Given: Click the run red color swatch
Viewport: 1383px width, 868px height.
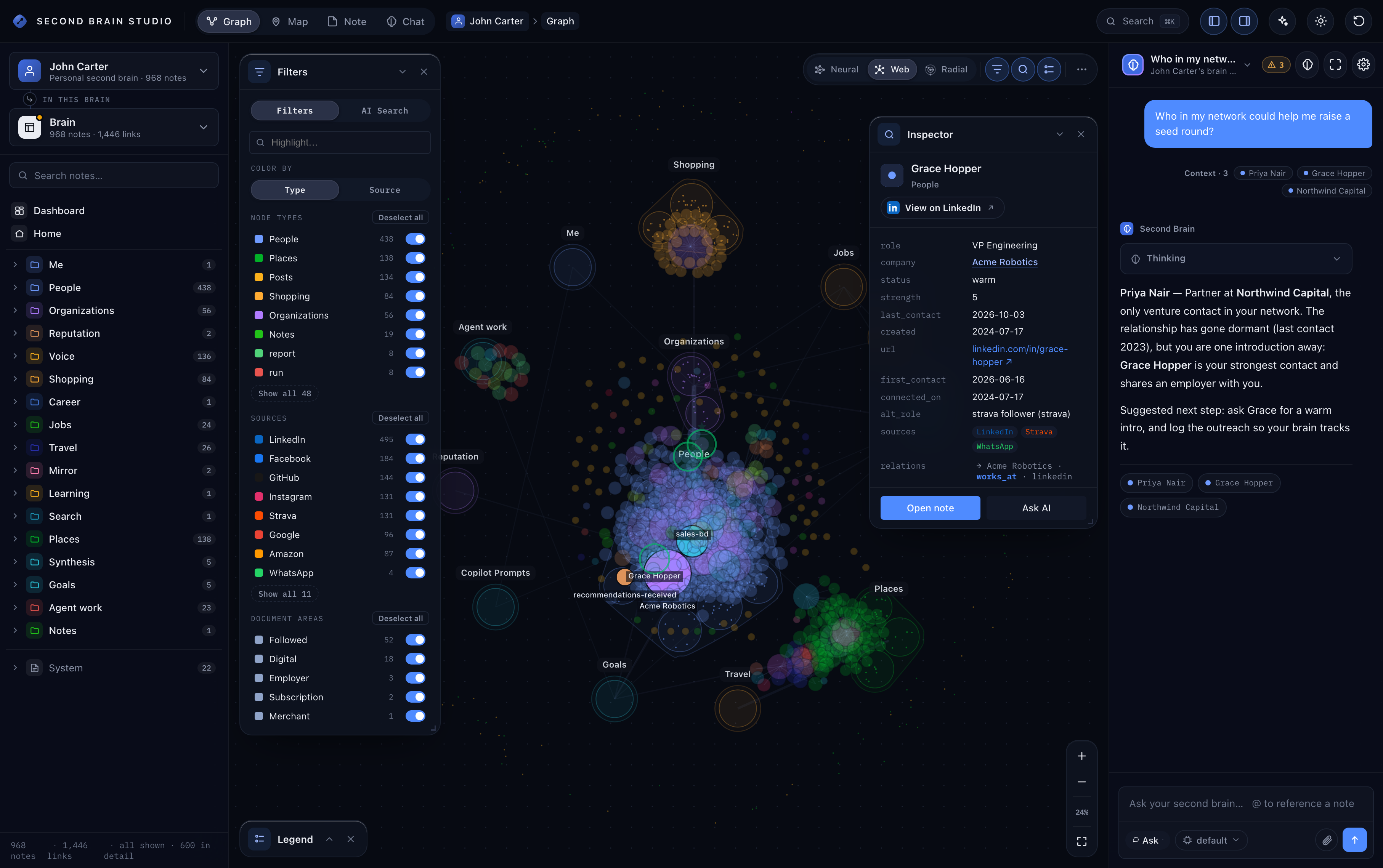Looking at the screenshot, I should tap(258, 372).
